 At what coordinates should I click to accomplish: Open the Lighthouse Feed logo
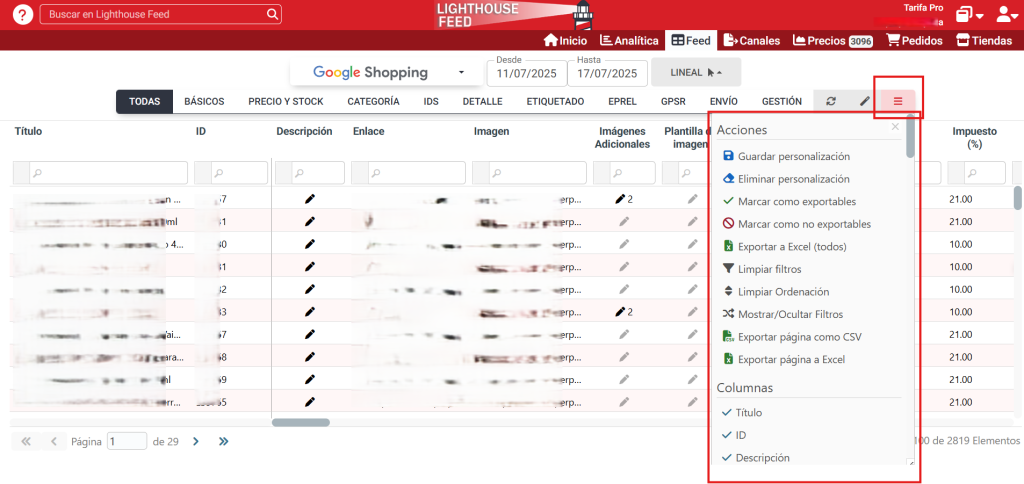(513, 14)
